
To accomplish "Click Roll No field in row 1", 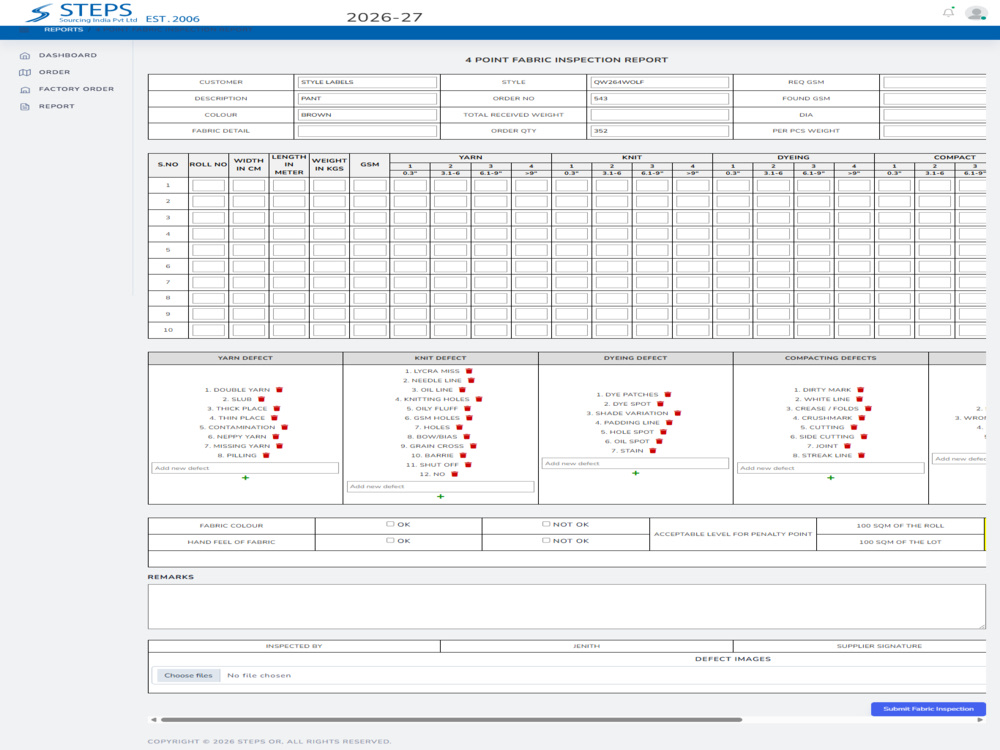I will 209,186.
